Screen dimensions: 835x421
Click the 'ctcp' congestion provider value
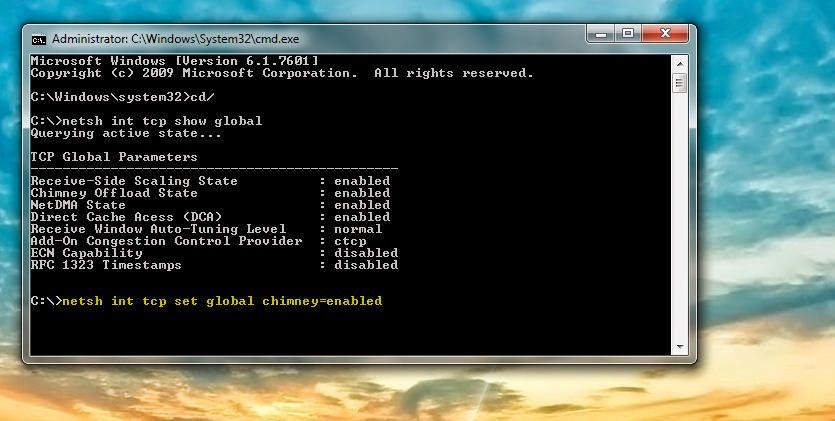pyautogui.click(x=350, y=241)
